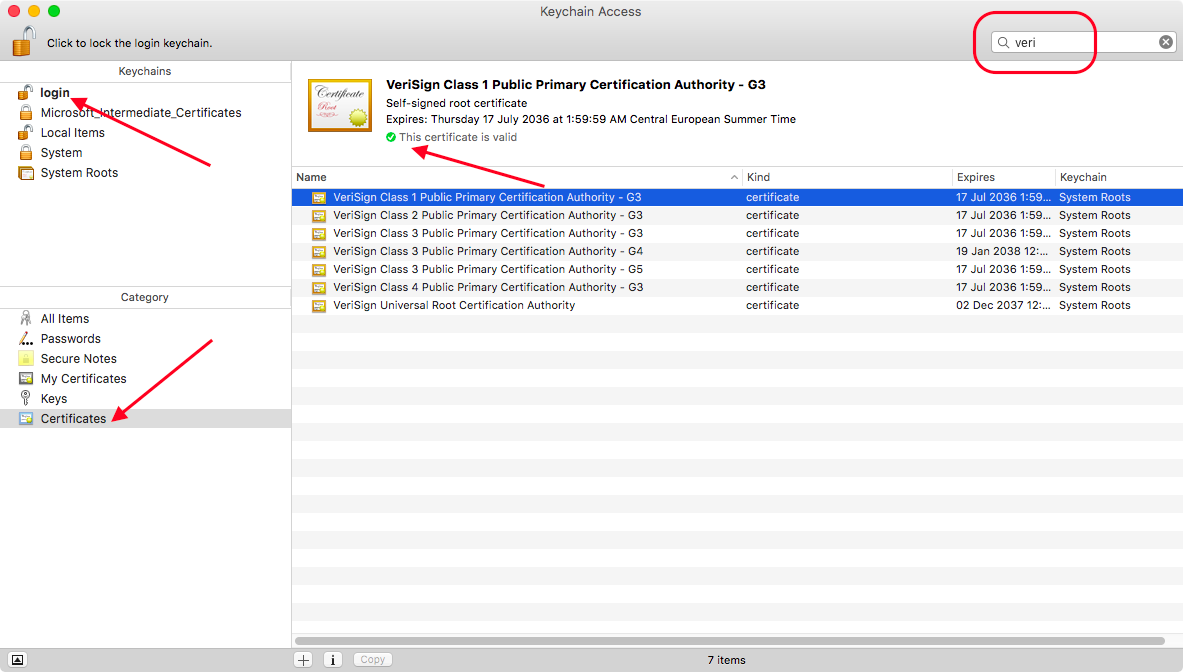This screenshot has width=1183, height=672.
Task: Click the certificate icon of the VeriSign Class 3 G4 row
Action: 319,252
